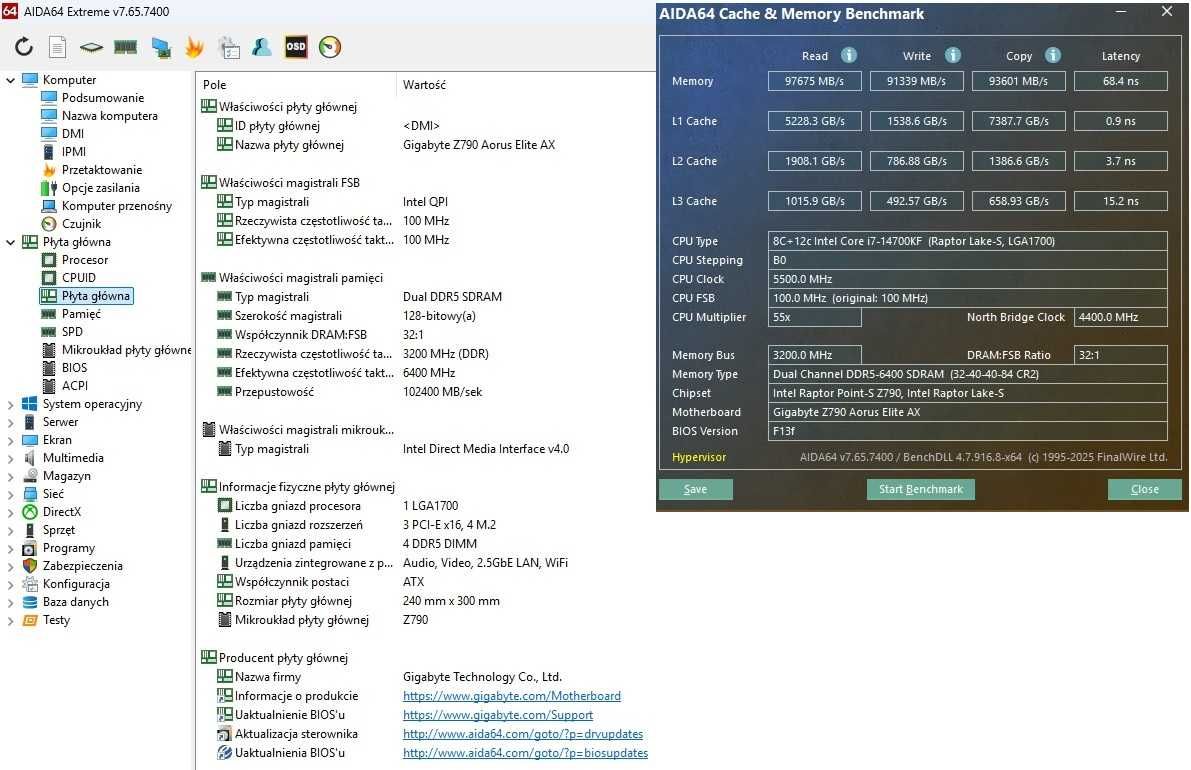Open aida64 drvupdates link
1191x770 pixels.
tap(523, 734)
